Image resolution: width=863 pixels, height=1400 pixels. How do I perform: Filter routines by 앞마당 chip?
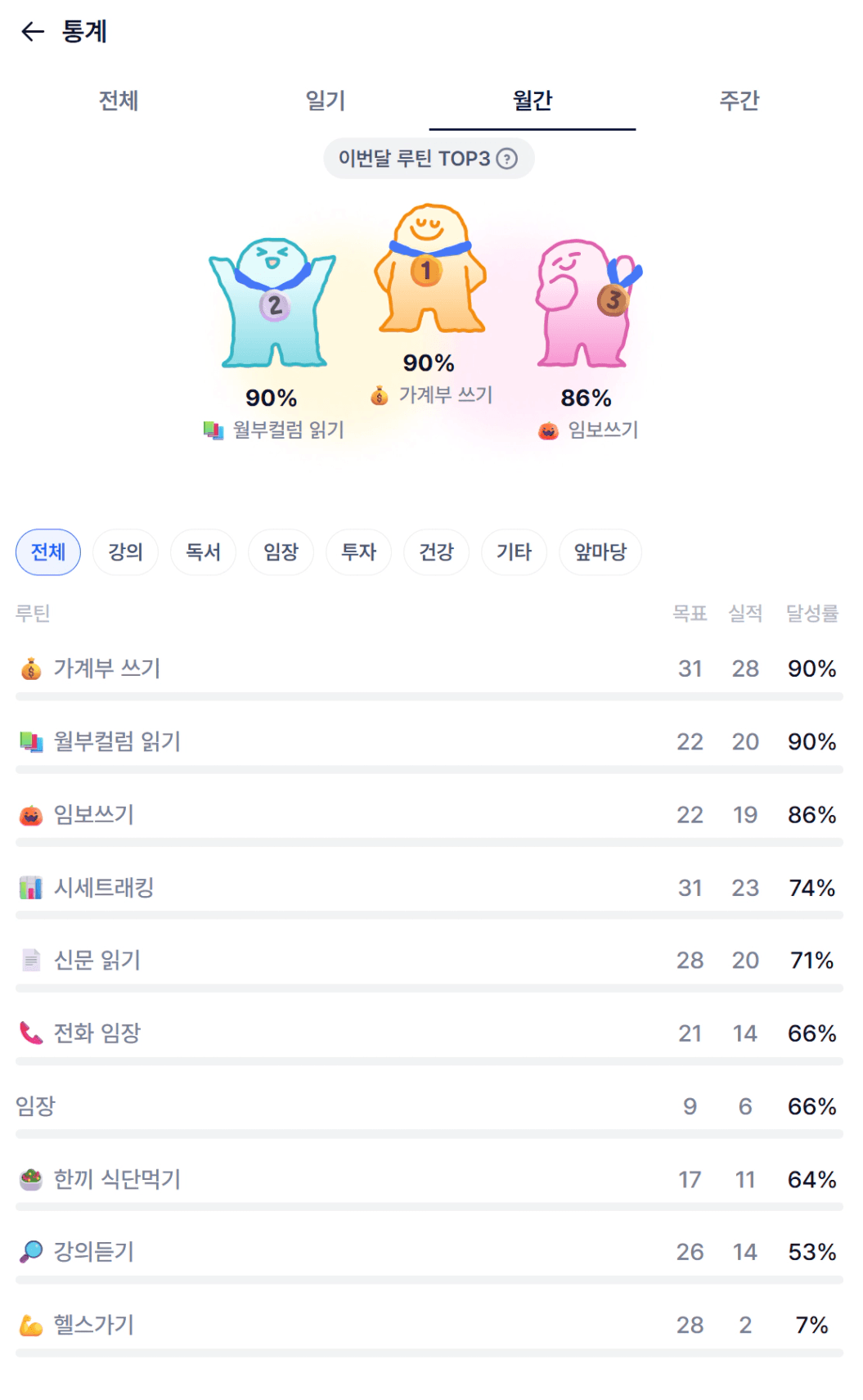point(600,552)
